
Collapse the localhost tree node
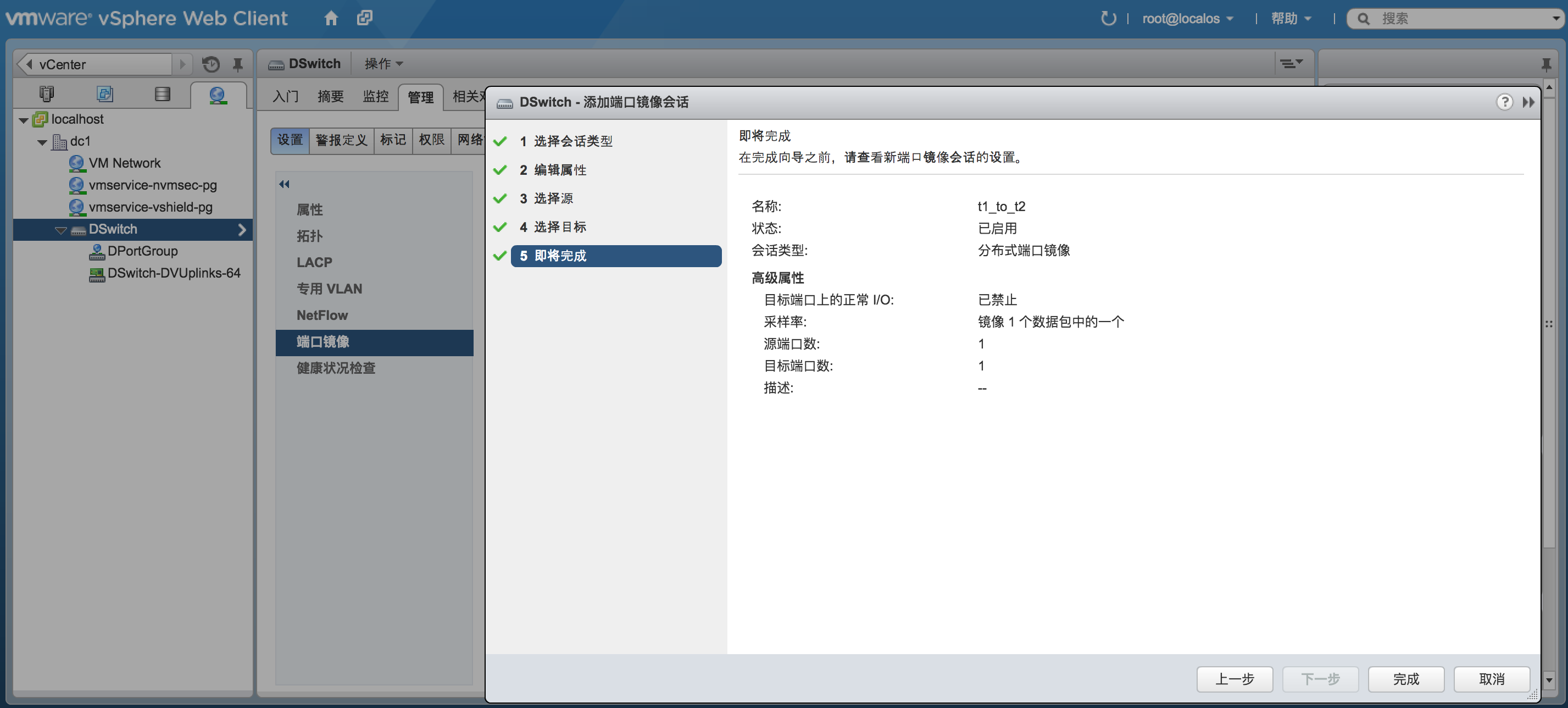[23, 120]
